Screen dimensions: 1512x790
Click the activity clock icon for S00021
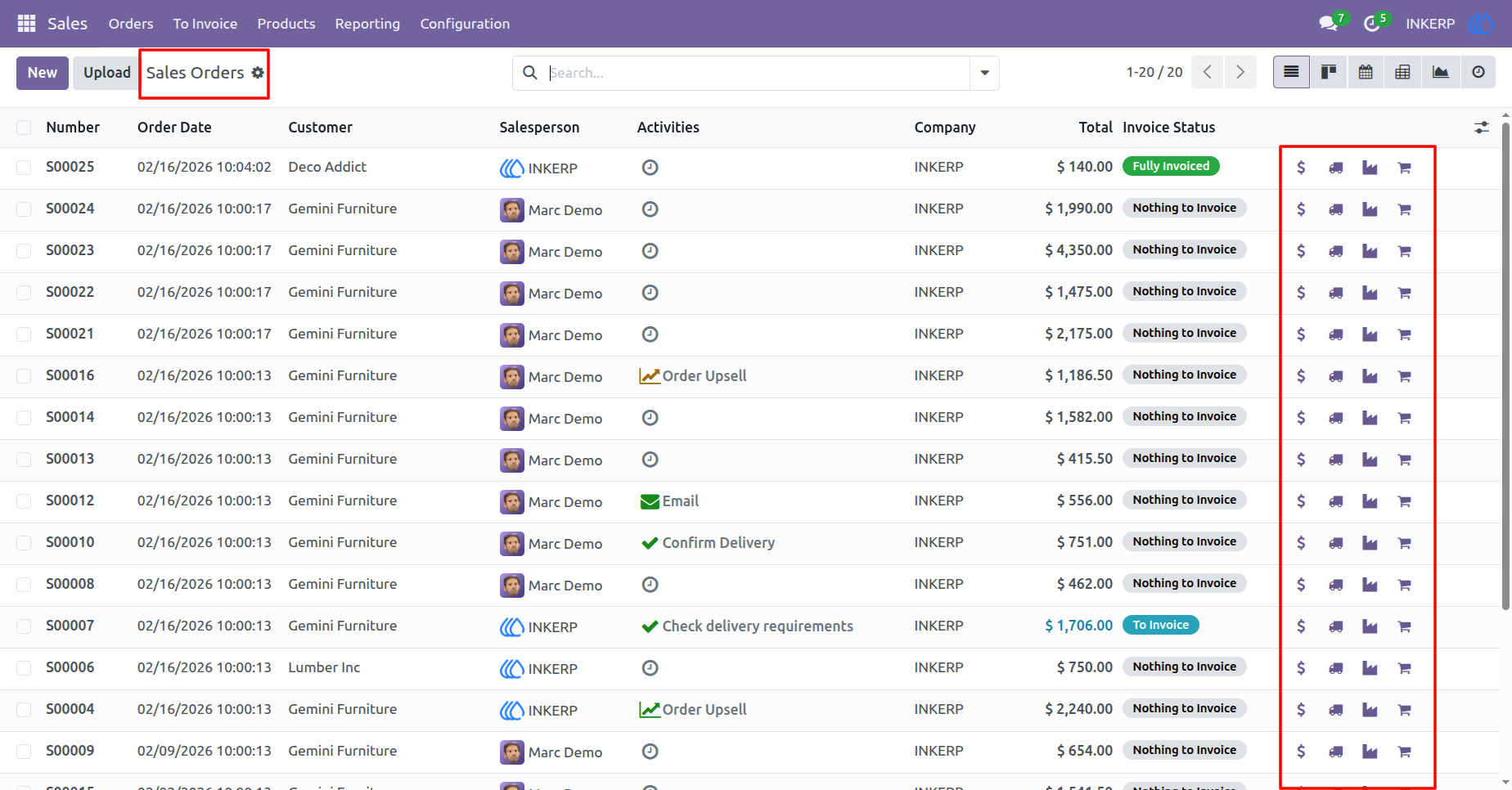click(650, 334)
